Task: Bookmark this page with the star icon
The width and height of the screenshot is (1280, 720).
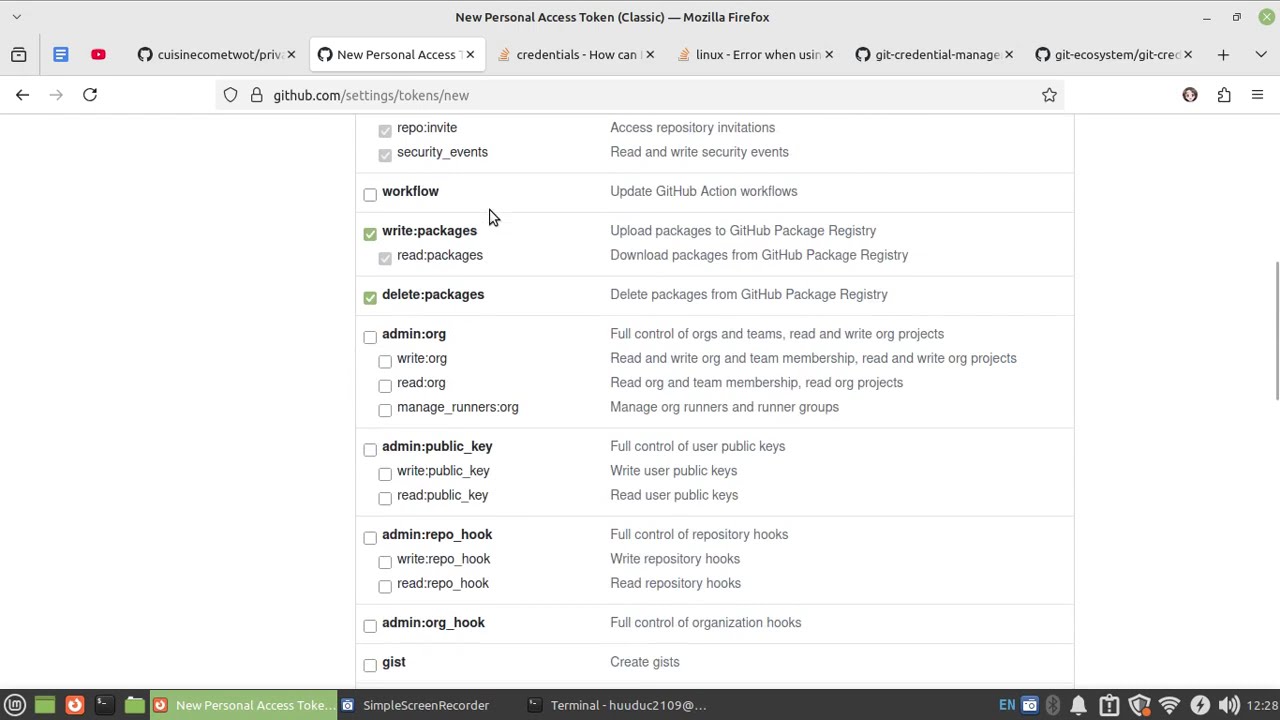Action: point(1049,95)
